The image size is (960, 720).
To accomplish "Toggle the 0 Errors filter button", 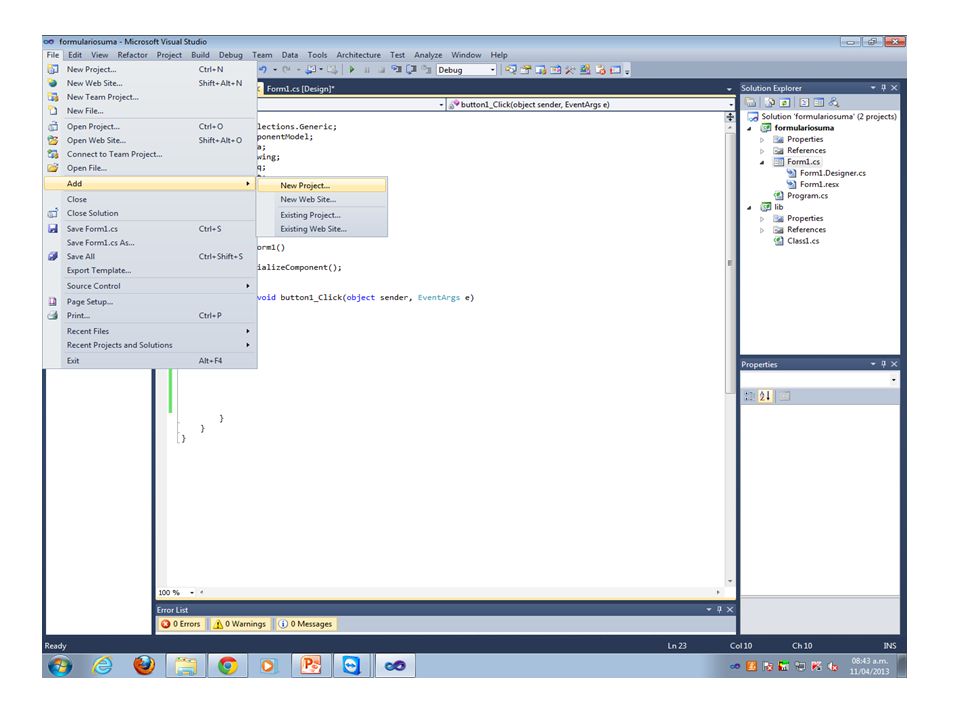I will tap(181, 624).
